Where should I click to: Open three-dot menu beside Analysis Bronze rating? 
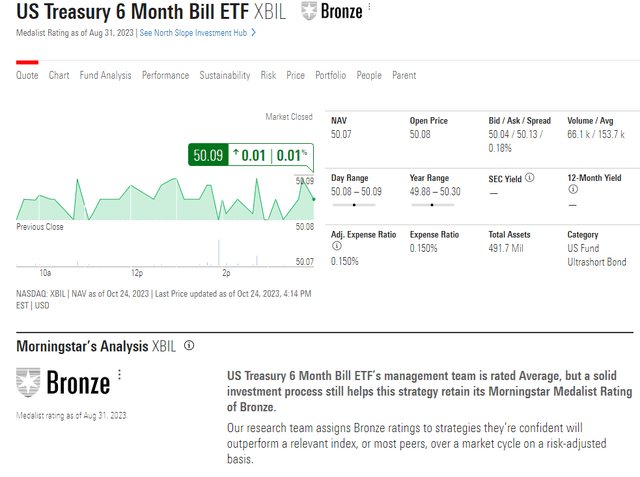coord(119,375)
